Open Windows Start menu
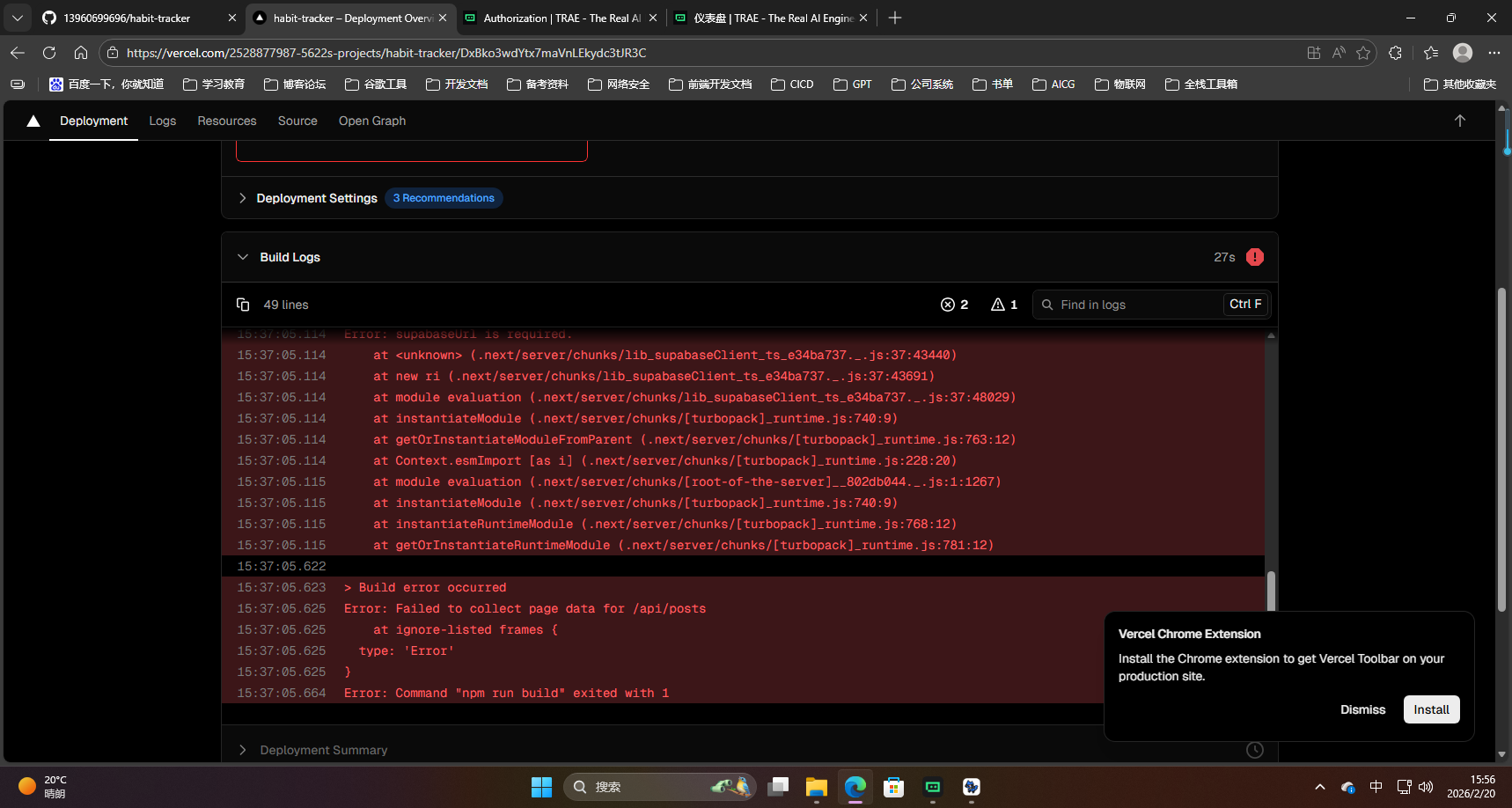1512x808 pixels. pos(541,787)
